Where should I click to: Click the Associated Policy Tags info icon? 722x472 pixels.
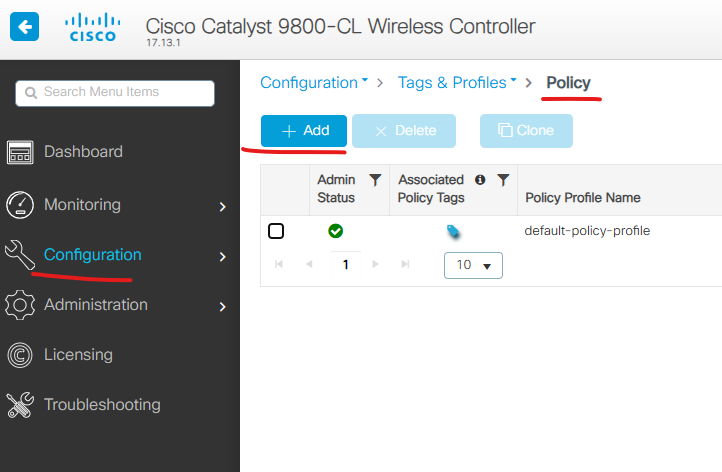(x=480, y=180)
